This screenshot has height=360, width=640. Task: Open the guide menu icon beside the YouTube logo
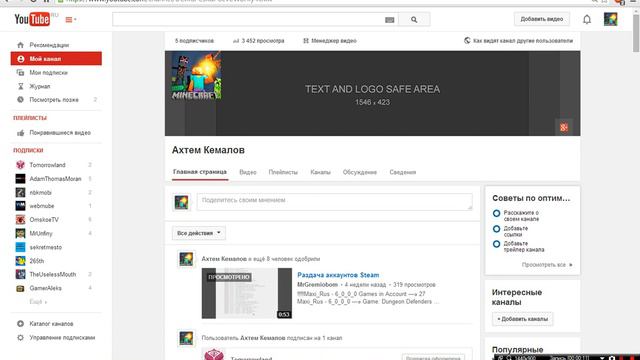click(70, 19)
